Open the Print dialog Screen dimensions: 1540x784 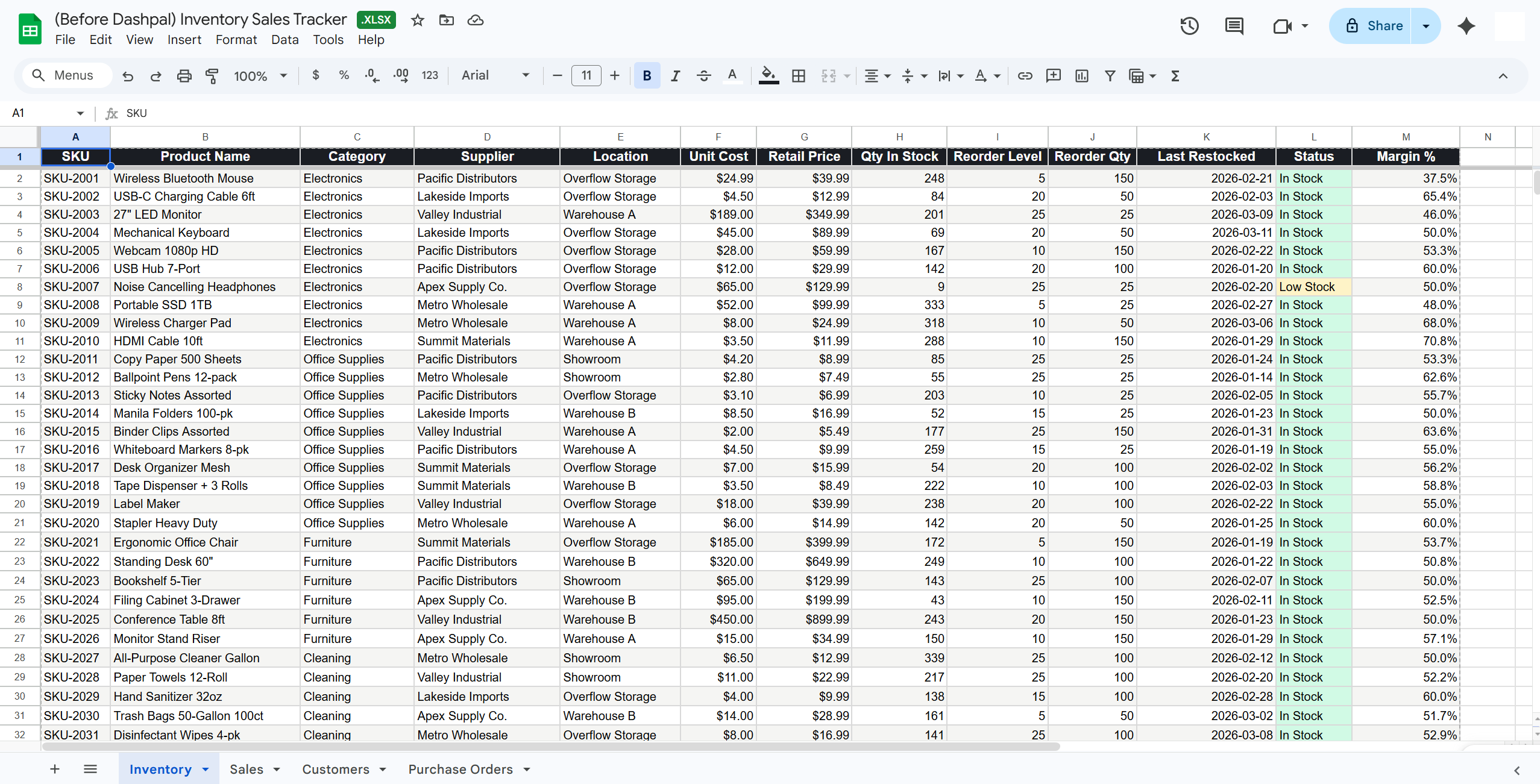184,75
